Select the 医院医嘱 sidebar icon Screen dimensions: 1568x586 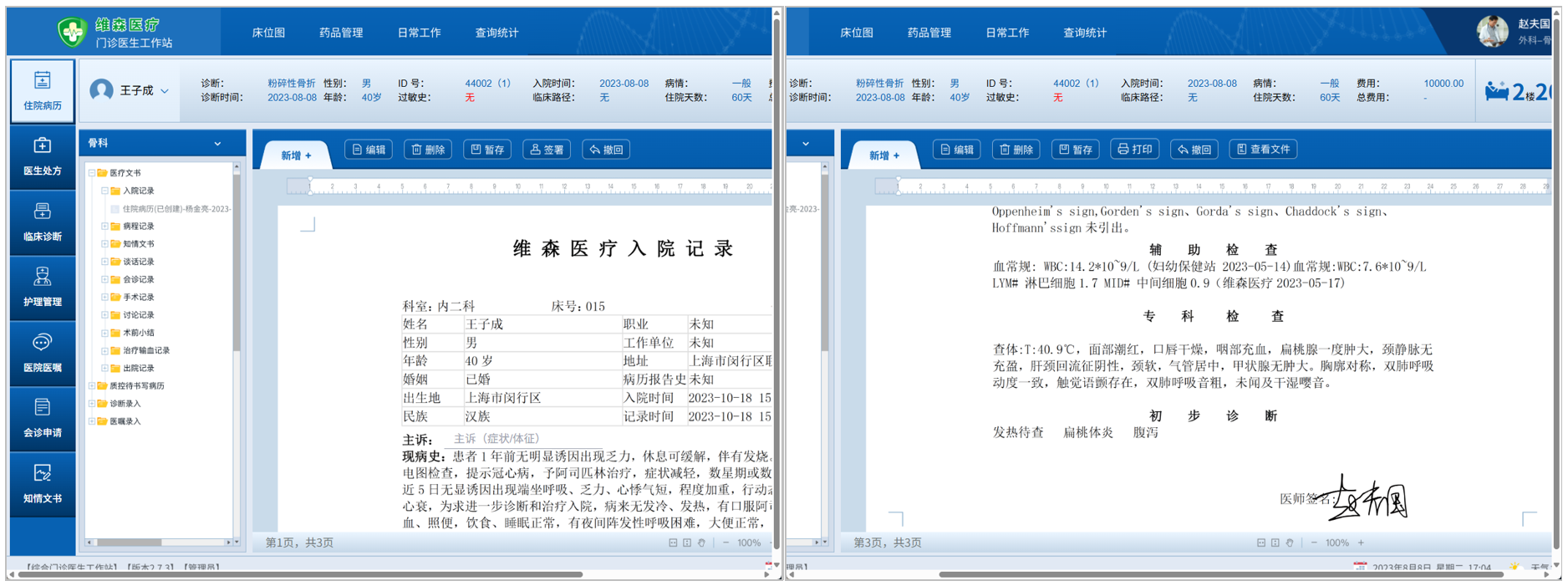pos(42,353)
